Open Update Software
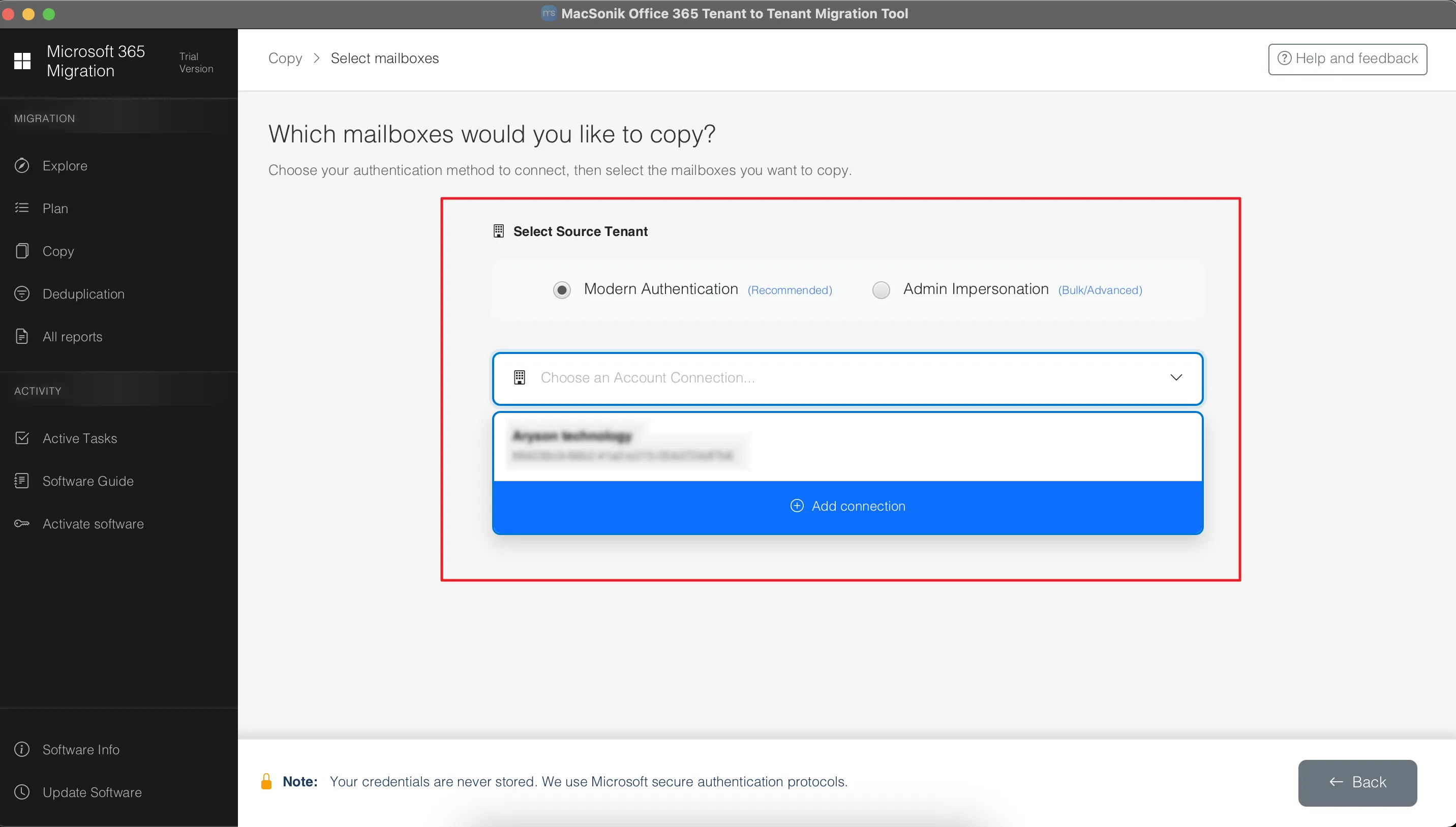Viewport: 1456px width, 827px height. tap(118, 792)
